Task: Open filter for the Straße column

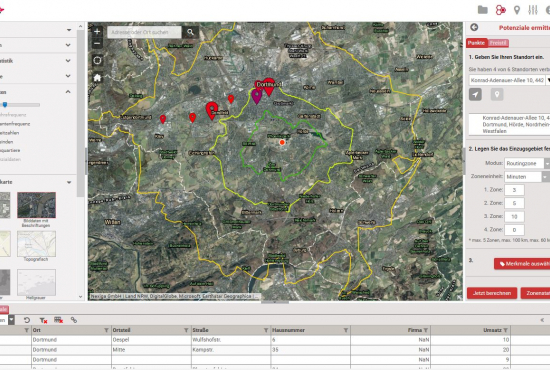Action: click(266, 330)
